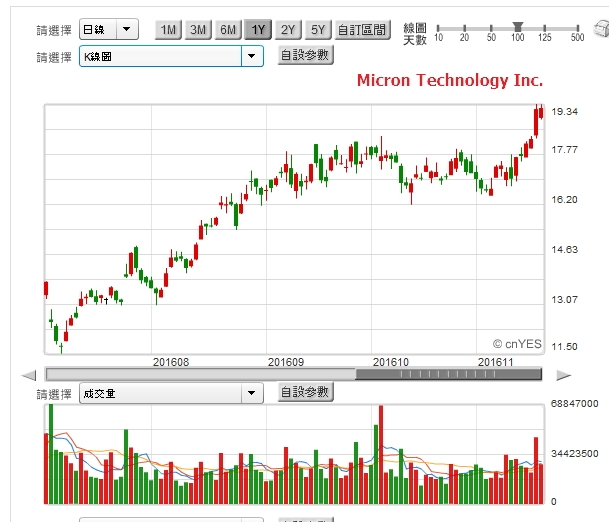The width and height of the screenshot is (609, 522).
Task: Click the latest red candlestick at chart top
Action: click(541, 113)
